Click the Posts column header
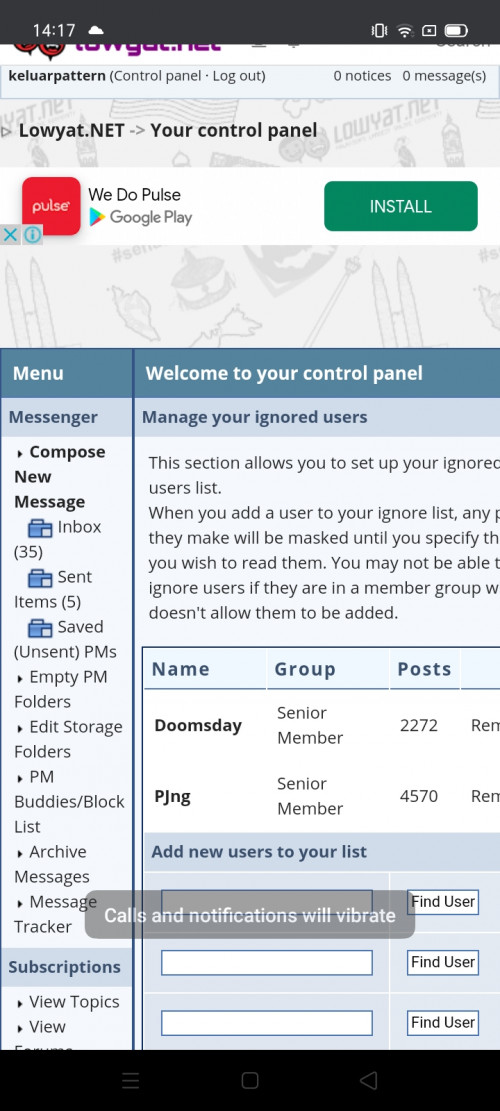Viewport: 500px width, 1111px height. click(x=424, y=670)
